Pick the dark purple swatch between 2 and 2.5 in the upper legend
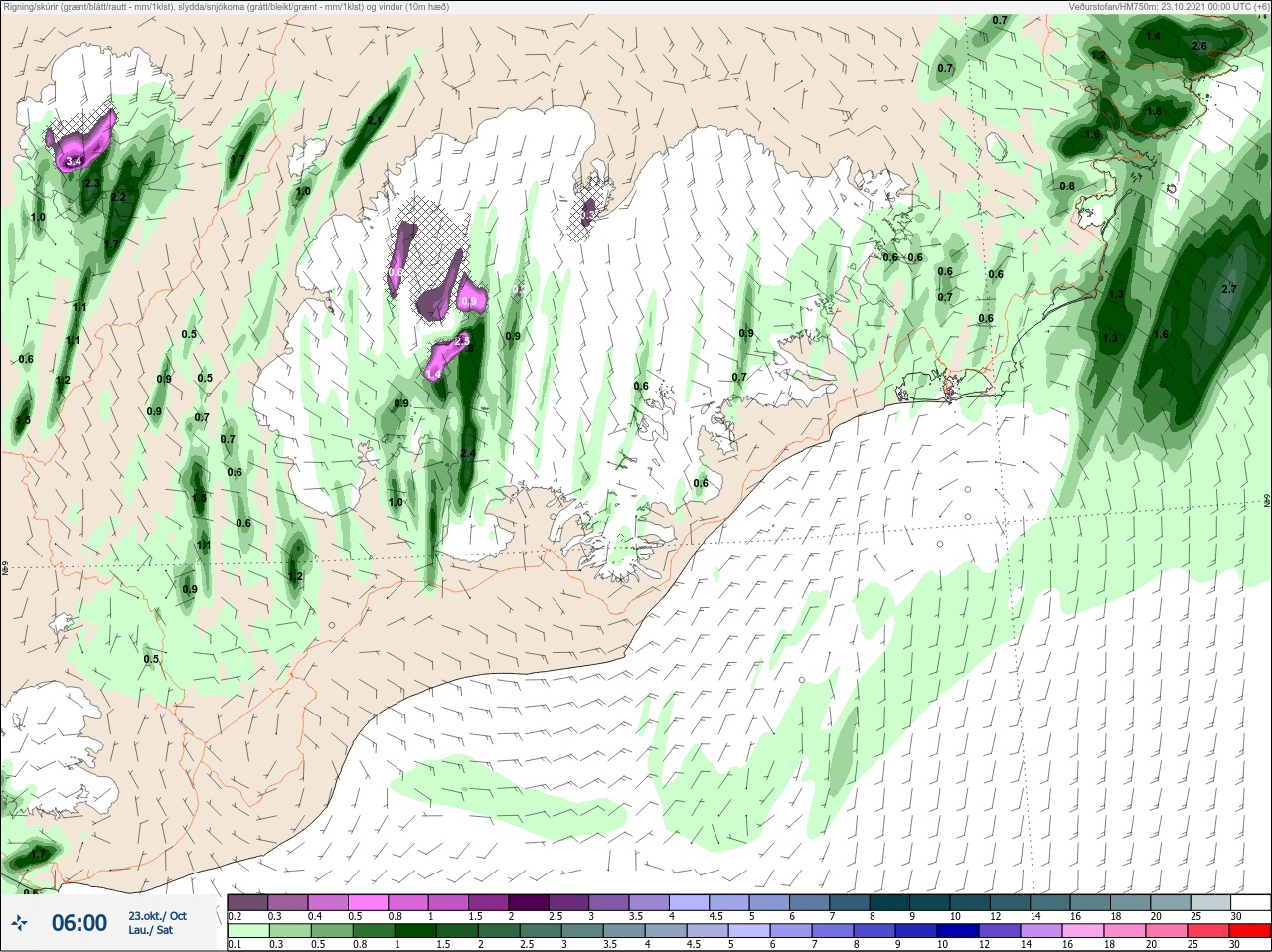 click(x=531, y=902)
